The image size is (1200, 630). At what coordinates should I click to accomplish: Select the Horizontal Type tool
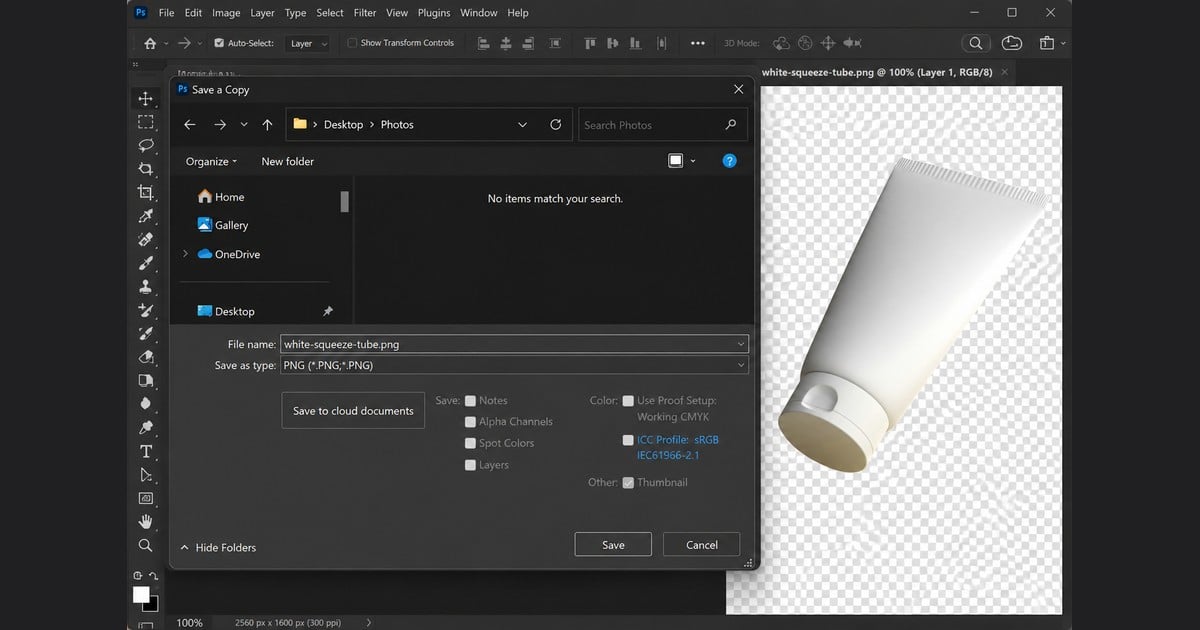(145, 451)
